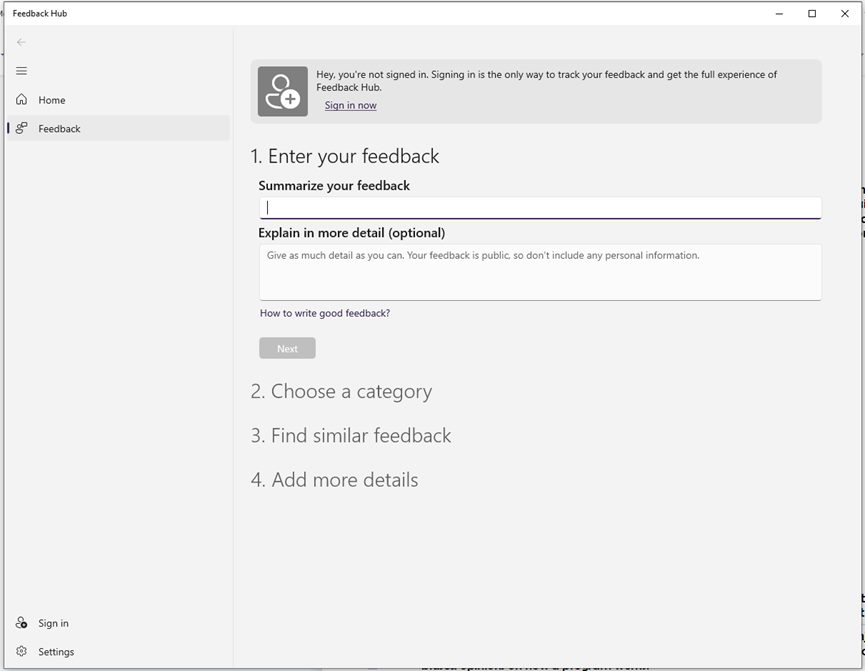The width and height of the screenshot is (865, 671).
Task: Close the Feedback Hub window
Action: [845, 14]
